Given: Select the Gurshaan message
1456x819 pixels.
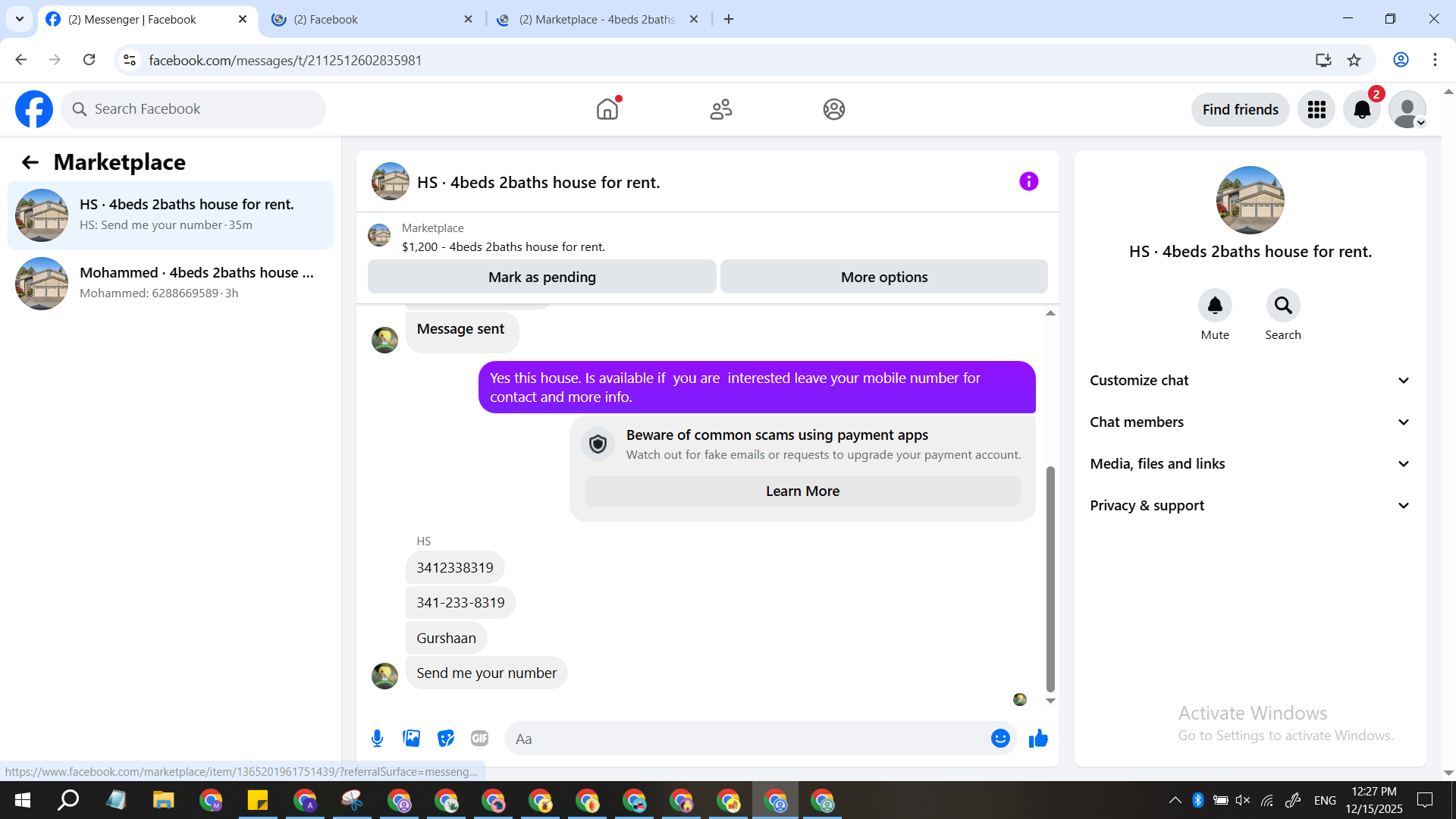Looking at the screenshot, I should (446, 638).
